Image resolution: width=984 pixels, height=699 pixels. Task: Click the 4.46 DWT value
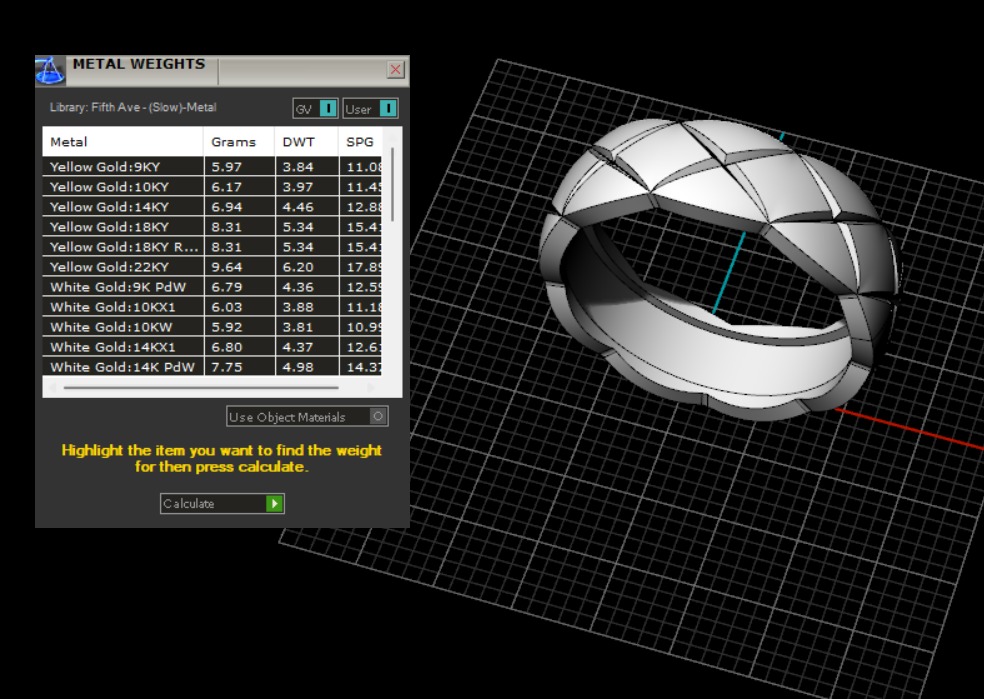click(297, 207)
